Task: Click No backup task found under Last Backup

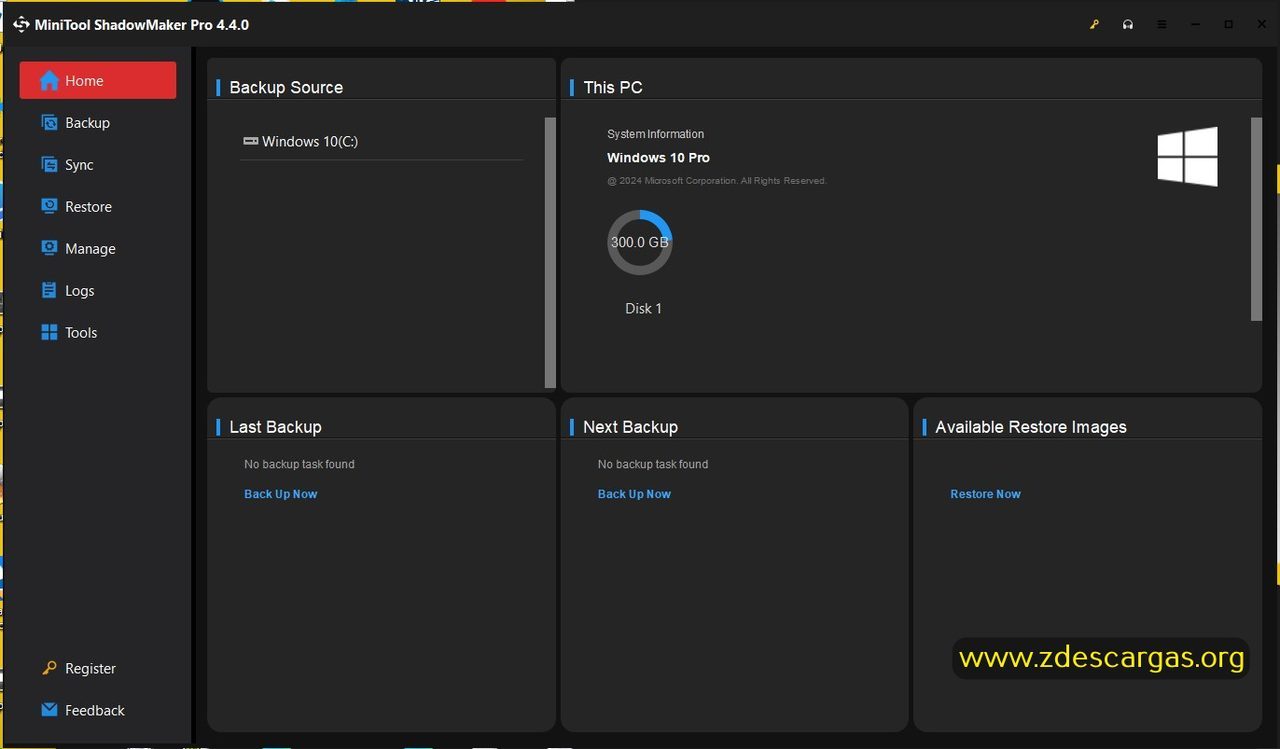Action: coord(299,464)
